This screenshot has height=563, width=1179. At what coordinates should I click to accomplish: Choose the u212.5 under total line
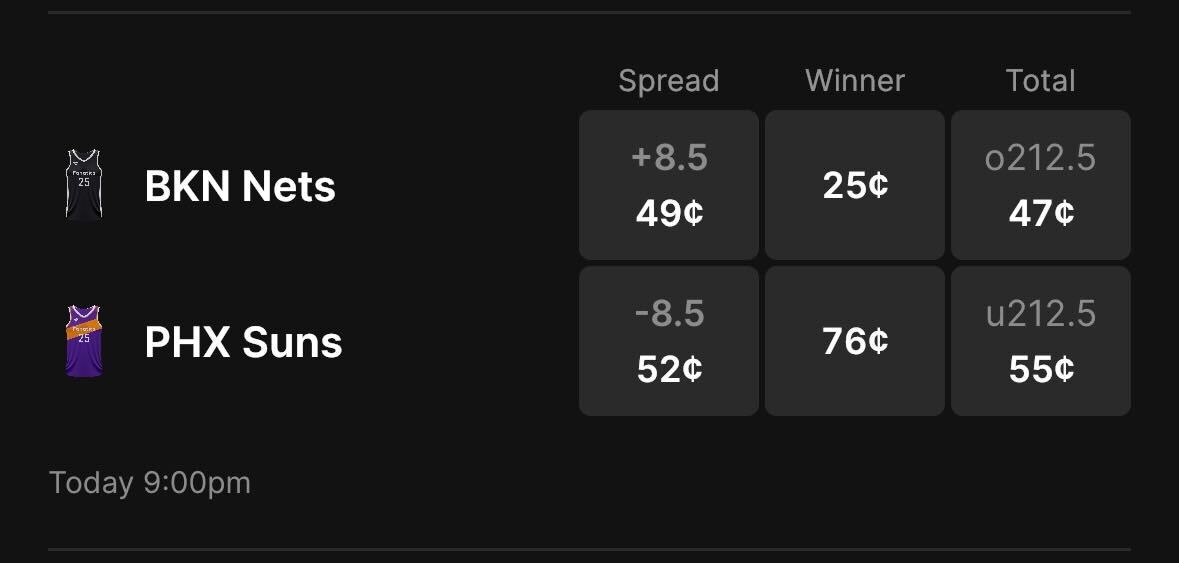coord(1040,314)
